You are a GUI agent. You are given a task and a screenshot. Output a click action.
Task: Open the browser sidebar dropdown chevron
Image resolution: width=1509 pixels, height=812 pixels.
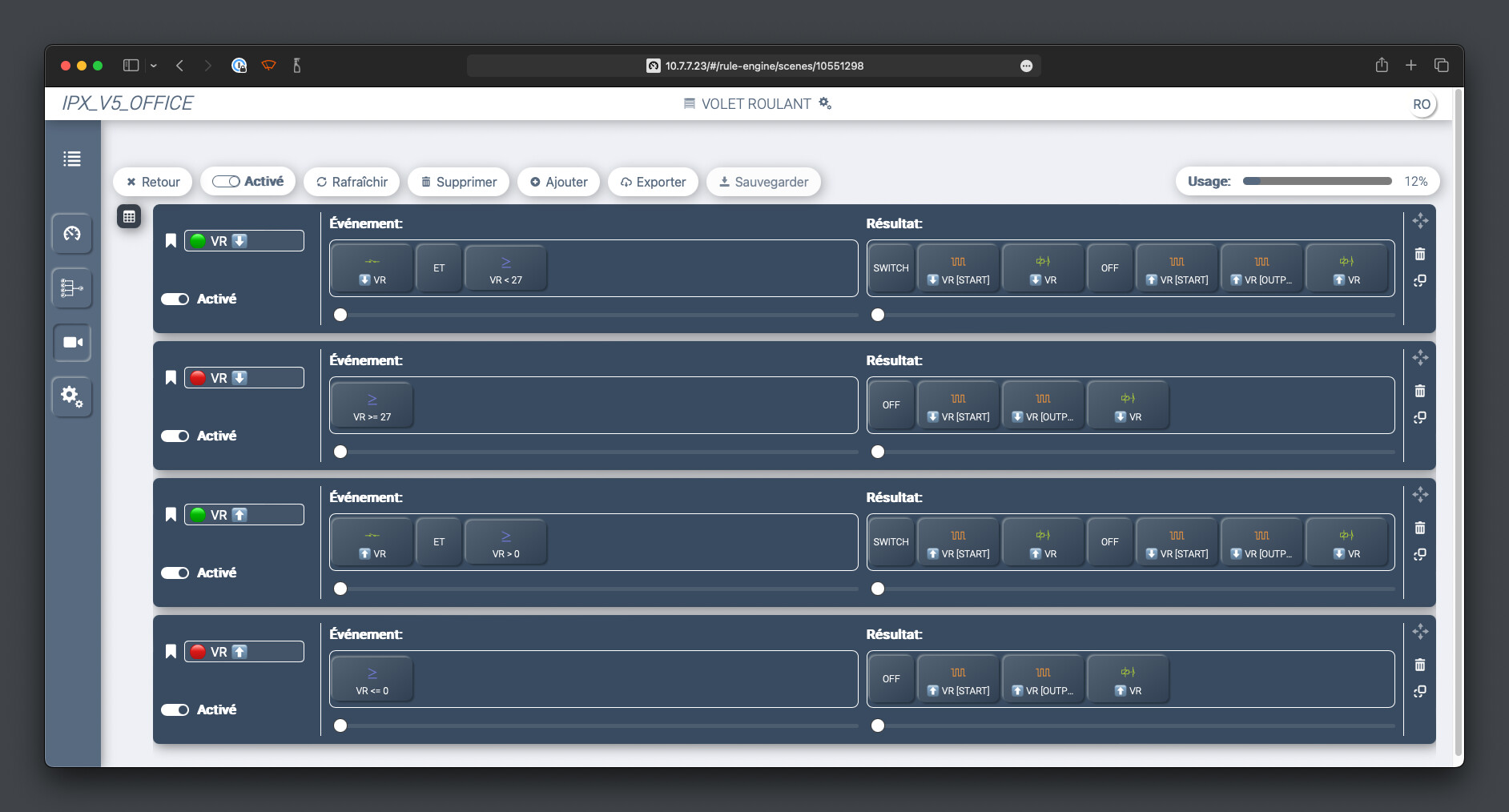(x=154, y=66)
